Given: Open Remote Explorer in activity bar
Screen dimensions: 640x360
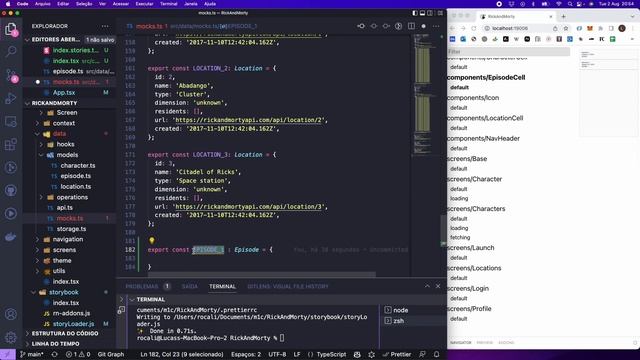Looking at the screenshot, I should click(x=11, y=121).
